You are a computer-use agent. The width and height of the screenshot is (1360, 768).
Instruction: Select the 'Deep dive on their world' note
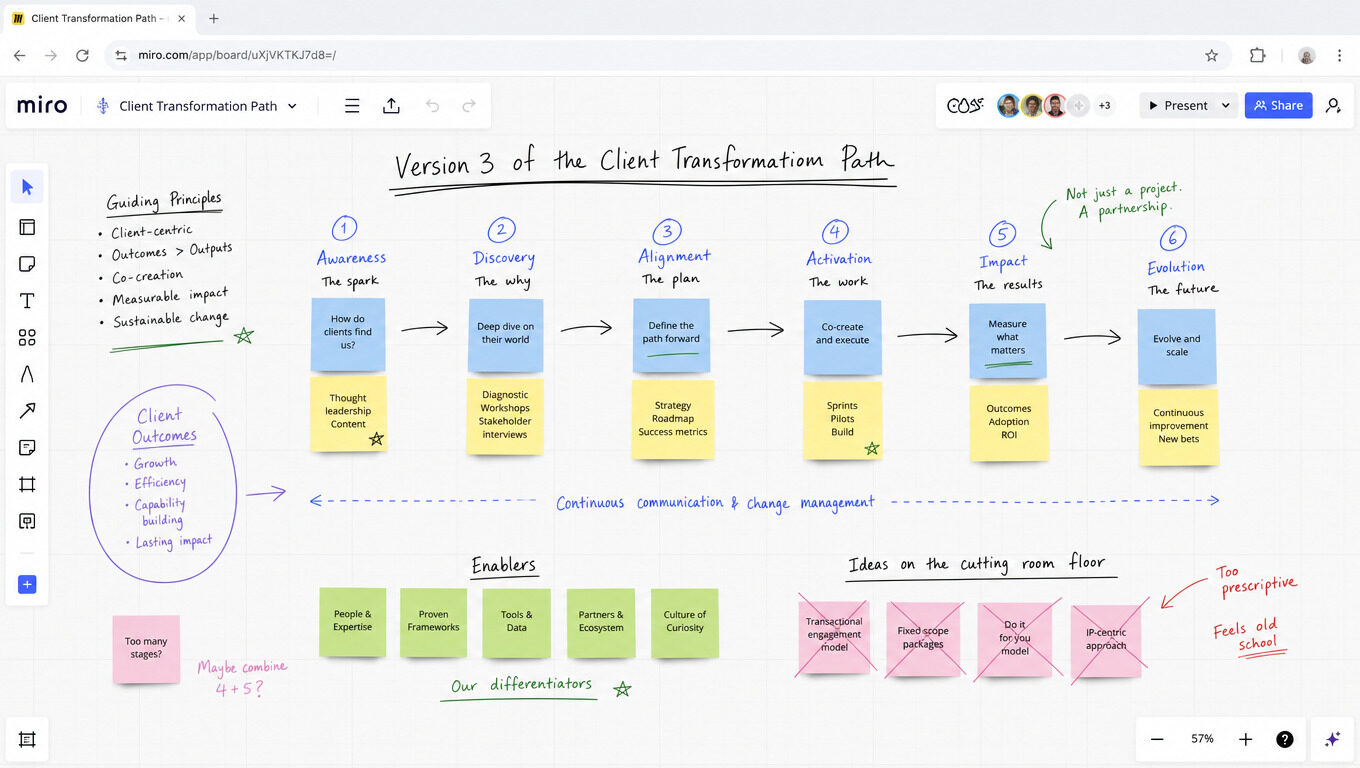(505, 334)
